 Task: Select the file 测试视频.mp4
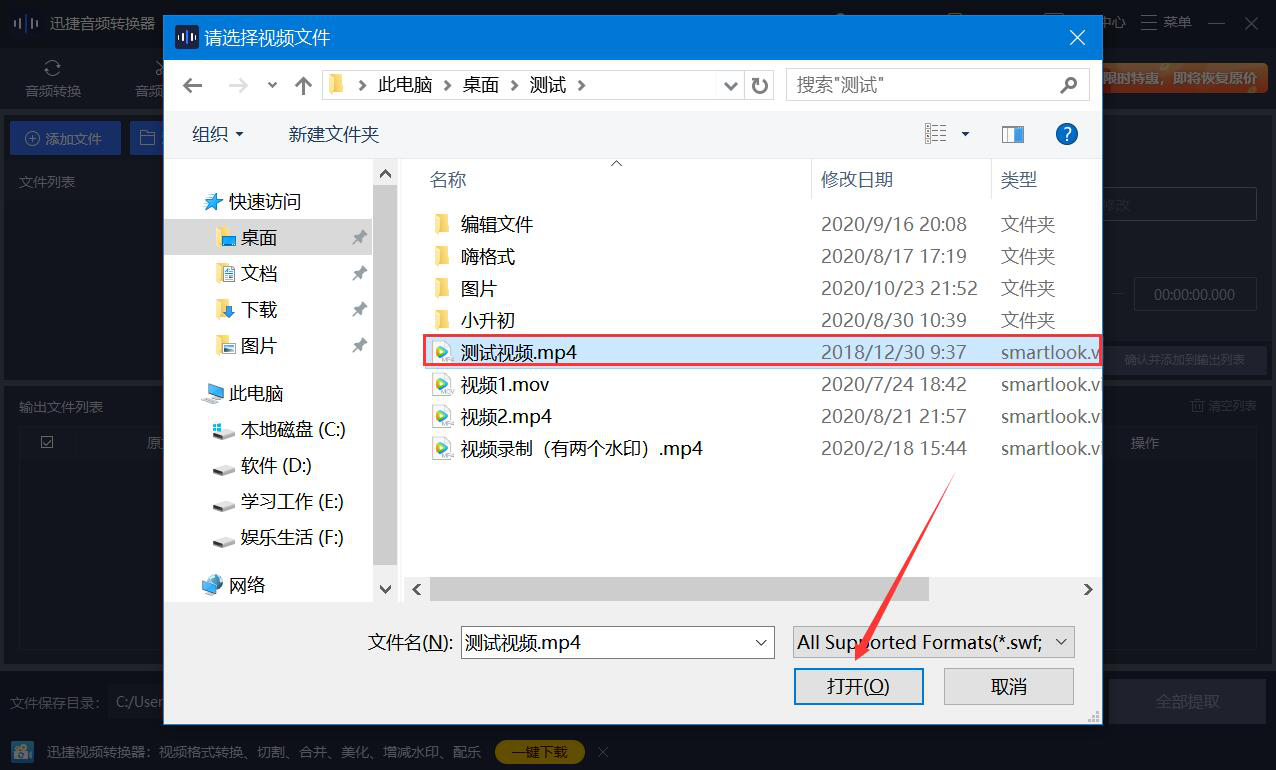(762, 352)
